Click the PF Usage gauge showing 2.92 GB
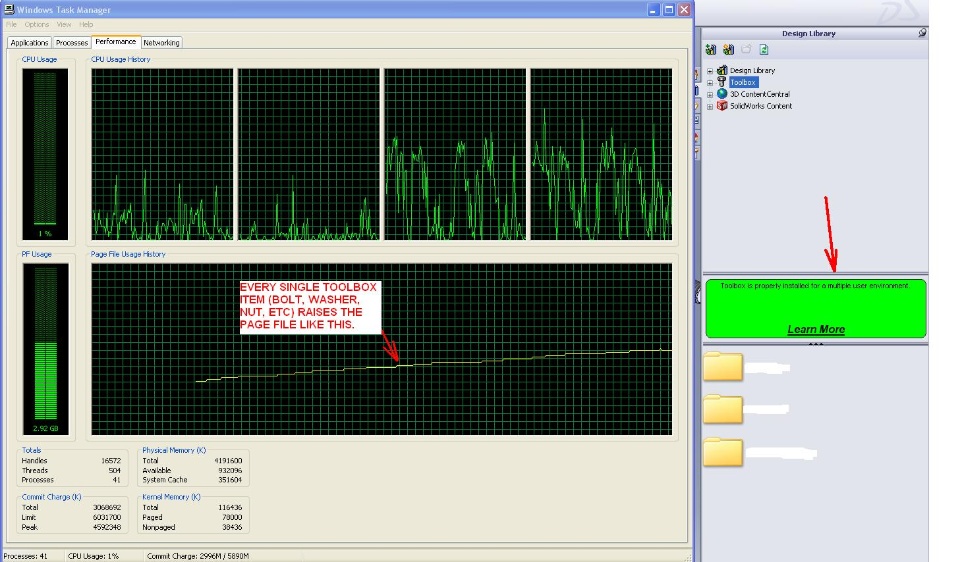The height and width of the screenshot is (562, 960). 45,349
